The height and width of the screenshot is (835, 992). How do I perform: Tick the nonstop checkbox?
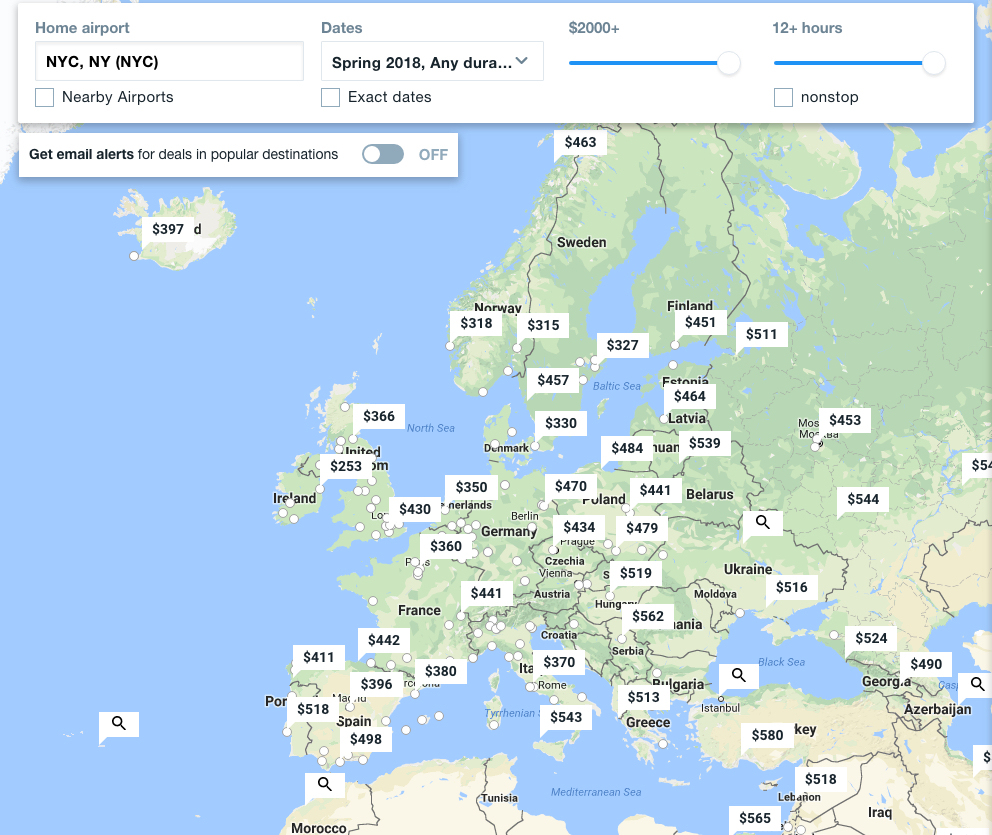[784, 97]
